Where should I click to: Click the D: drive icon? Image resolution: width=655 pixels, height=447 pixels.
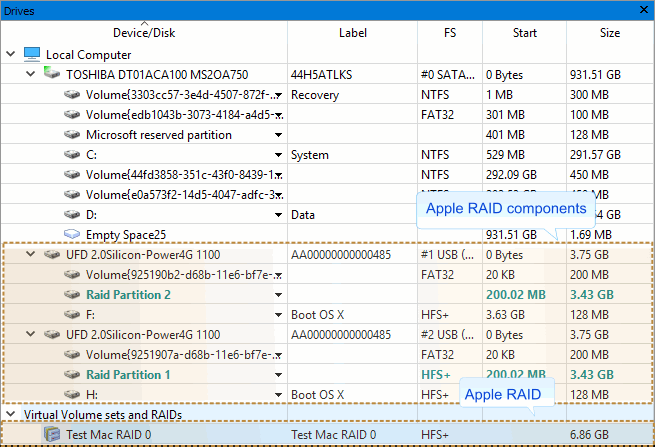point(72,215)
